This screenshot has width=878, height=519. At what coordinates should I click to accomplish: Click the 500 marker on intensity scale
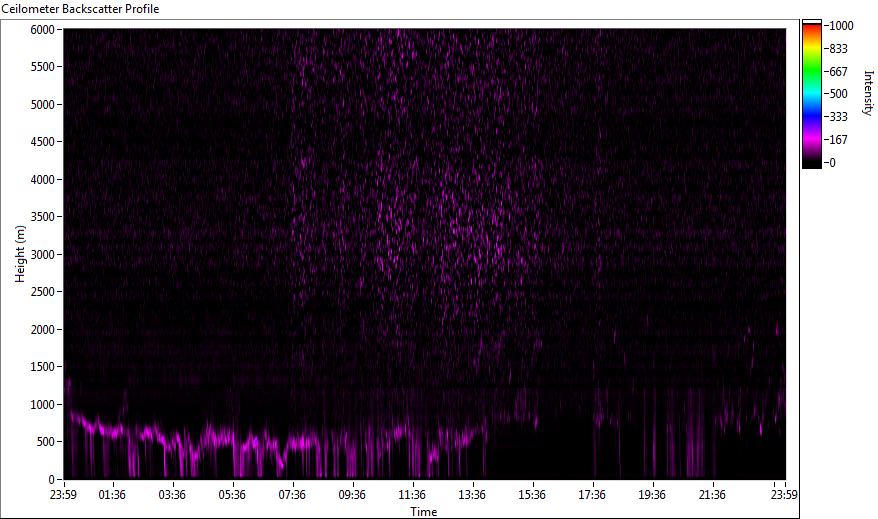click(x=837, y=94)
